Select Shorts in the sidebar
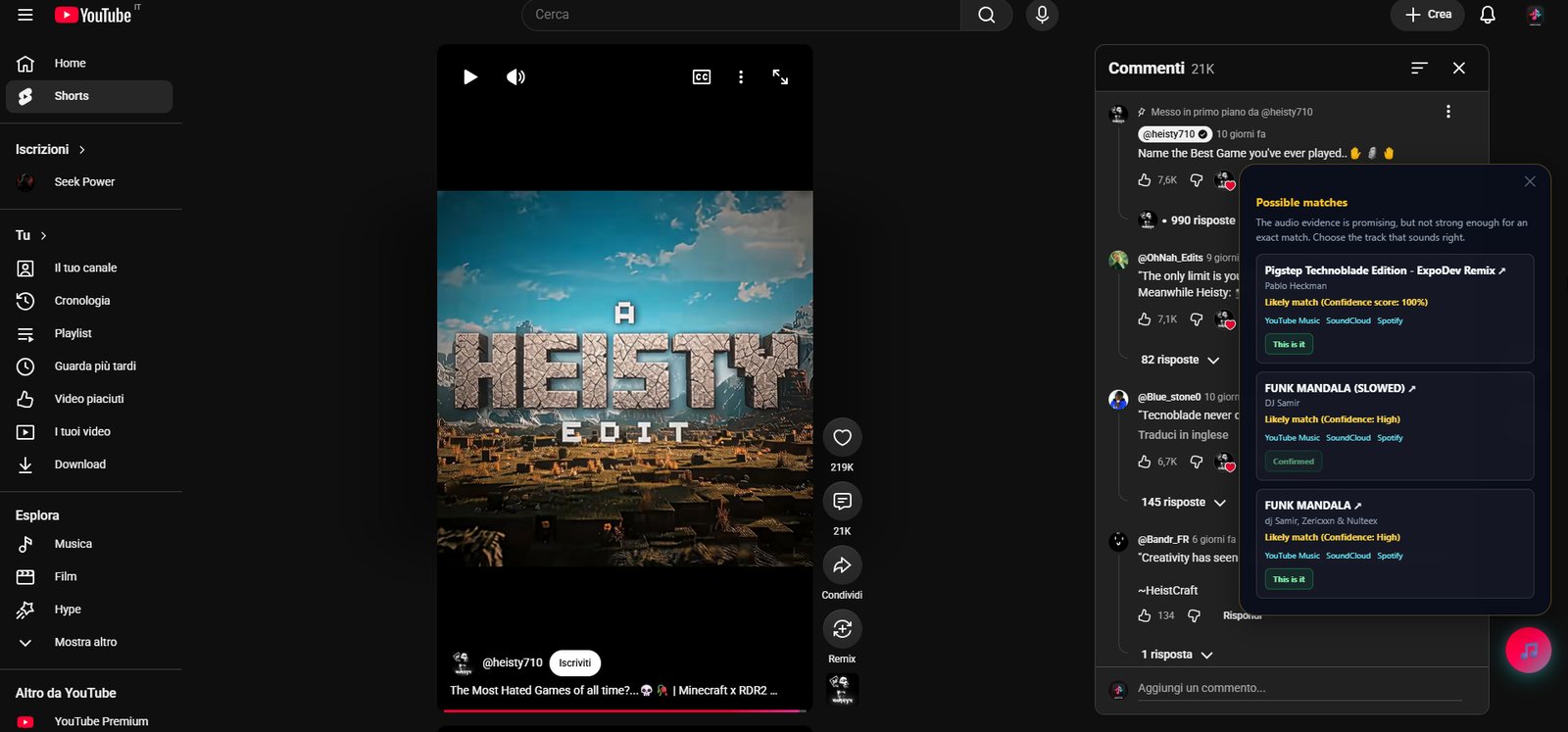Screen dimensions: 1568x732 pos(89,96)
